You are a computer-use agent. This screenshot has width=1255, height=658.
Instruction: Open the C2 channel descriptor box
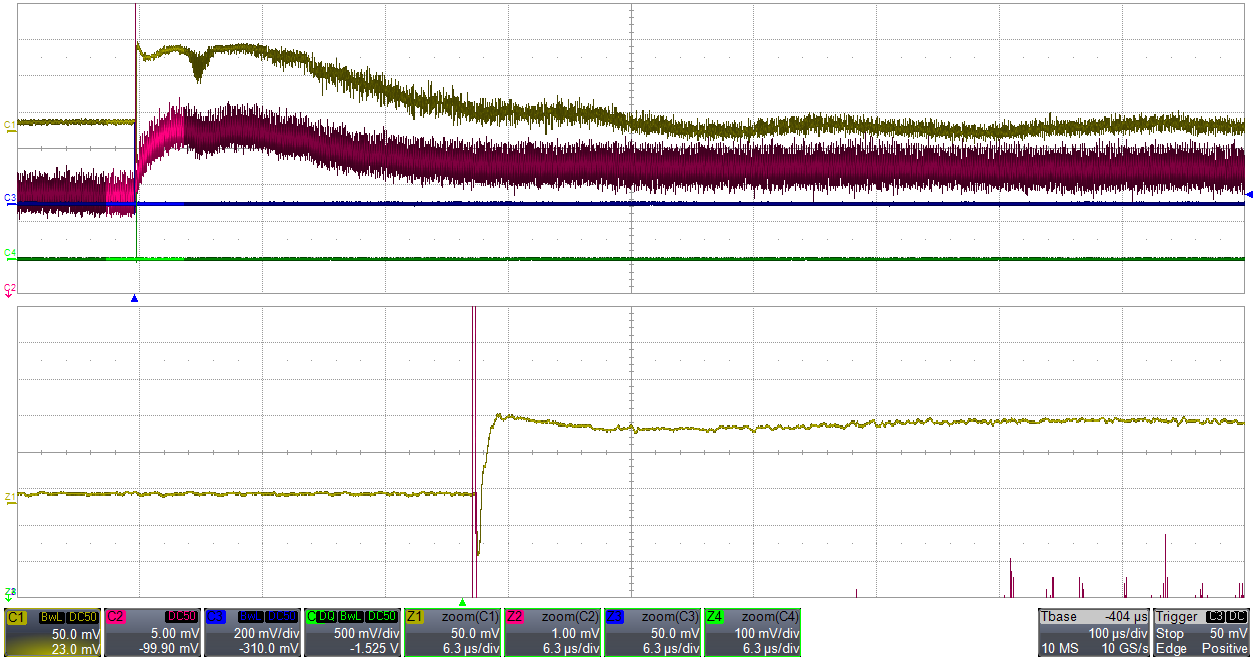[153, 632]
